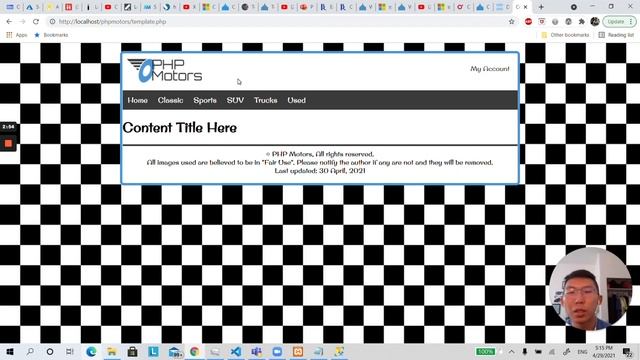Open Visual Studio Code from the taskbar
This screenshot has width=640, height=360.
click(x=236, y=351)
